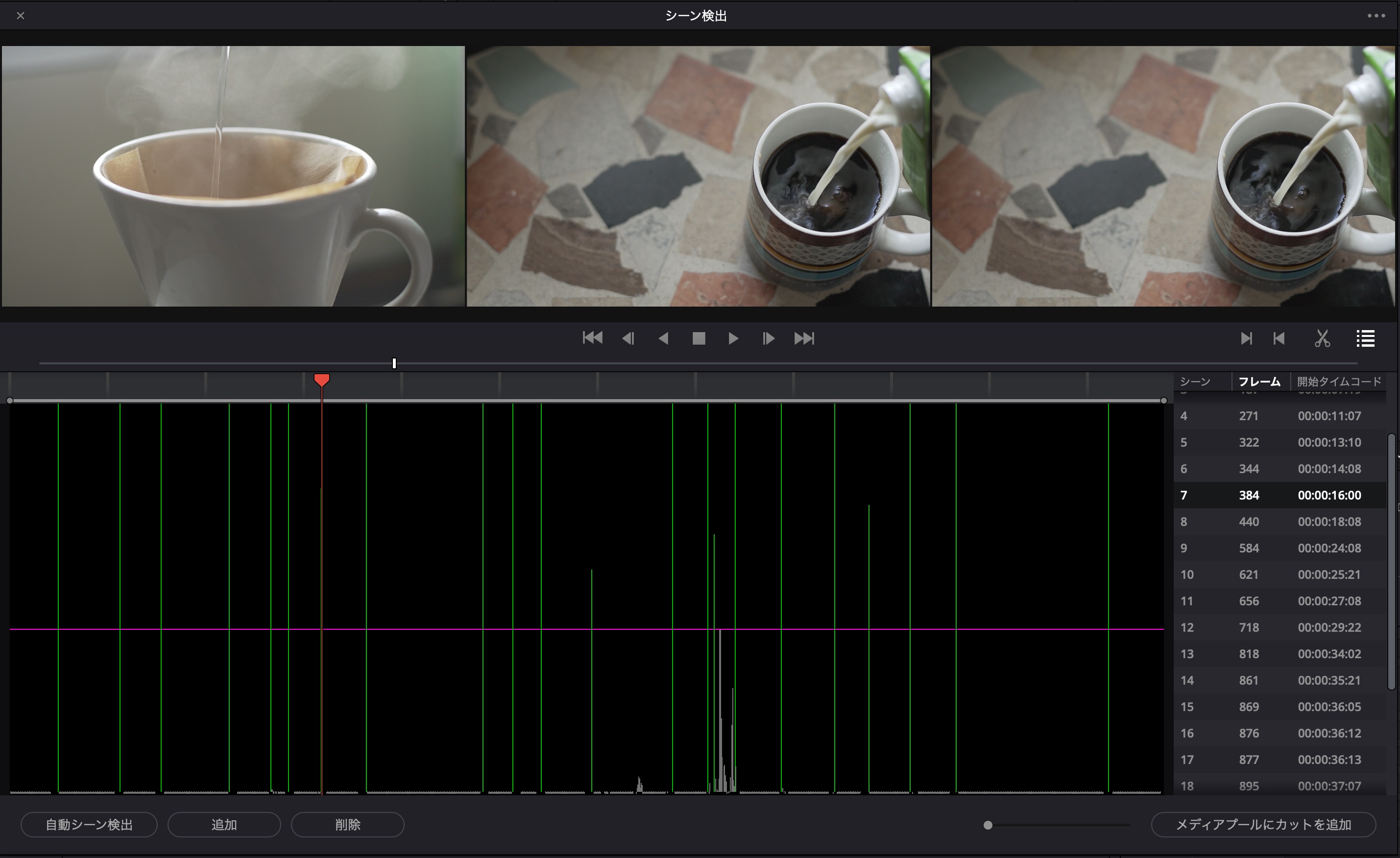This screenshot has width=1400, height=858.
Task: Go to previous scene cut icon
Action: click(x=1279, y=339)
